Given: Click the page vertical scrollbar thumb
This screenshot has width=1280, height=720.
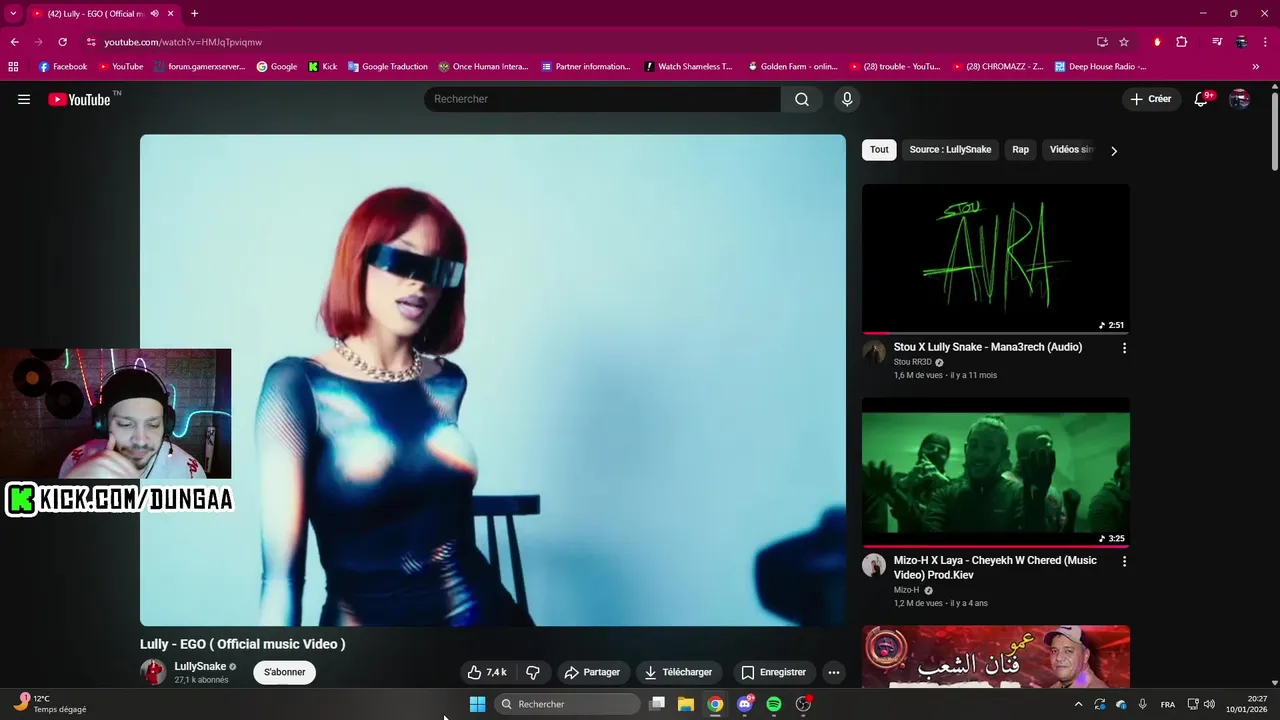Looking at the screenshot, I should [x=1274, y=130].
